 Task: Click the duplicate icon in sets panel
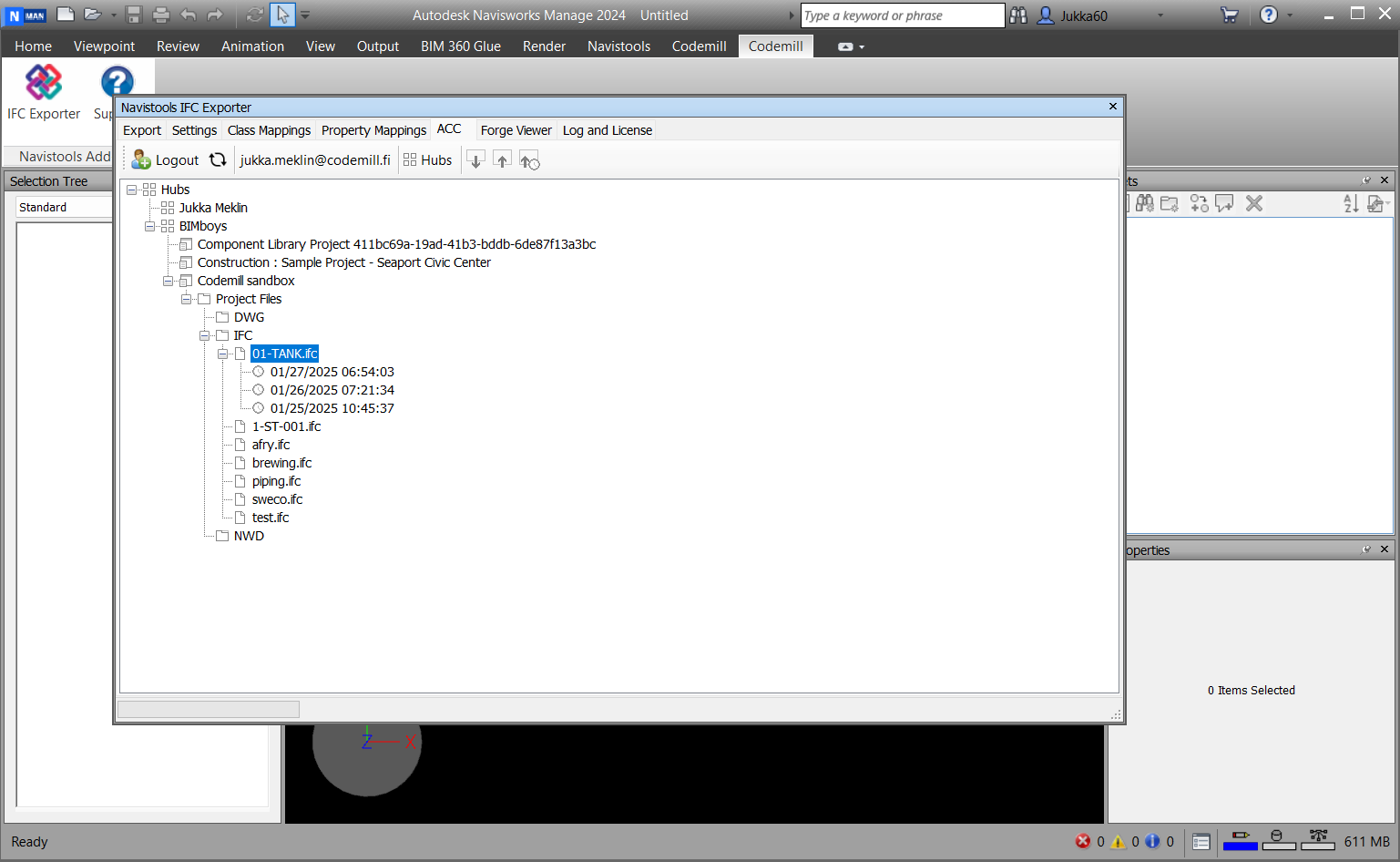pyautogui.click(x=1199, y=203)
